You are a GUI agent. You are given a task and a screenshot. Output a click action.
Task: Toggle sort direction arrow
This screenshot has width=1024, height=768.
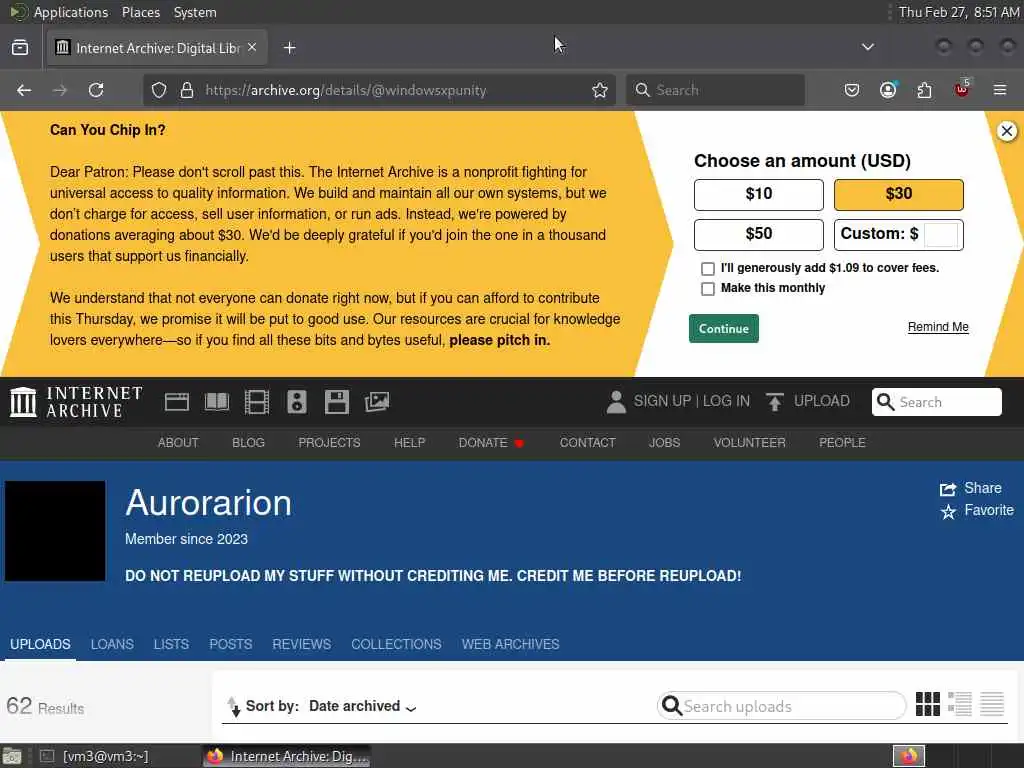click(233, 707)
